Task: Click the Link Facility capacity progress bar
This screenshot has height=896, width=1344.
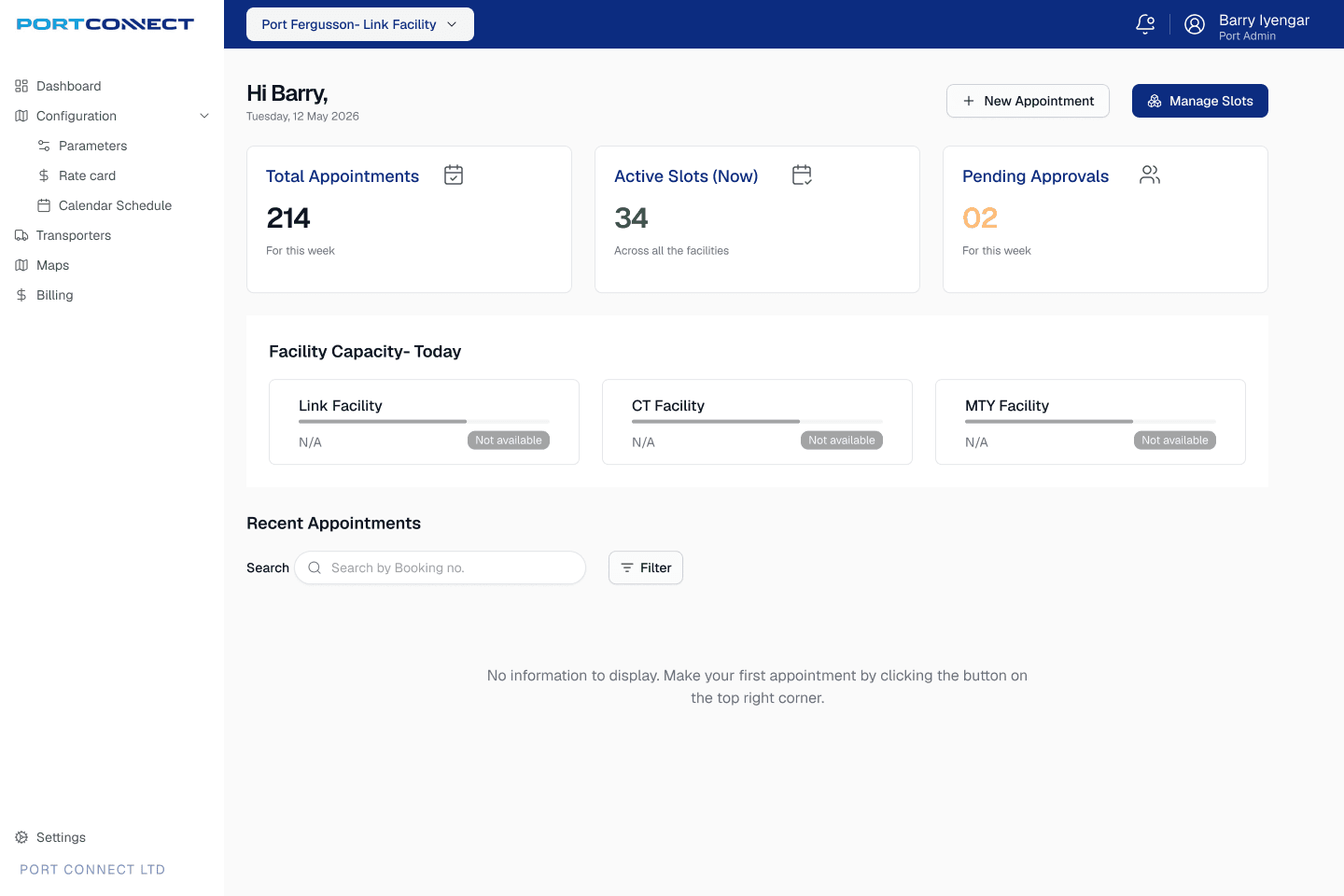Action: pos(424,422)
